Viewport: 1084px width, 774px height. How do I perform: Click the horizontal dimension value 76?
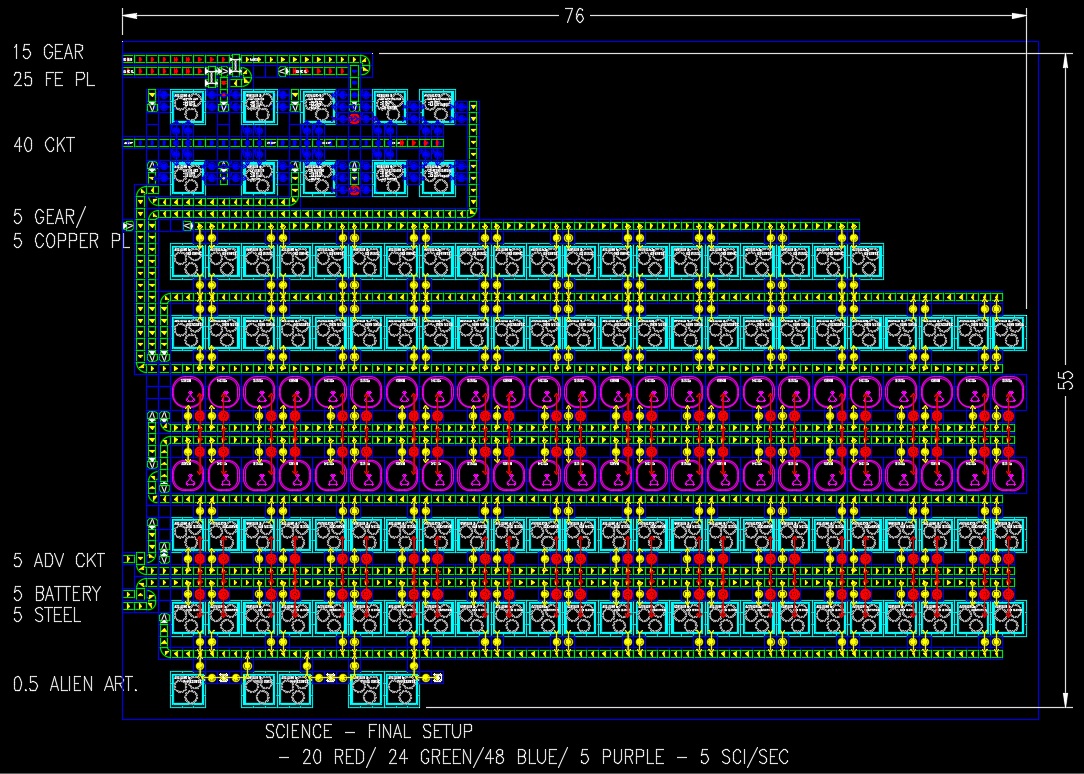tap(574, 16)
